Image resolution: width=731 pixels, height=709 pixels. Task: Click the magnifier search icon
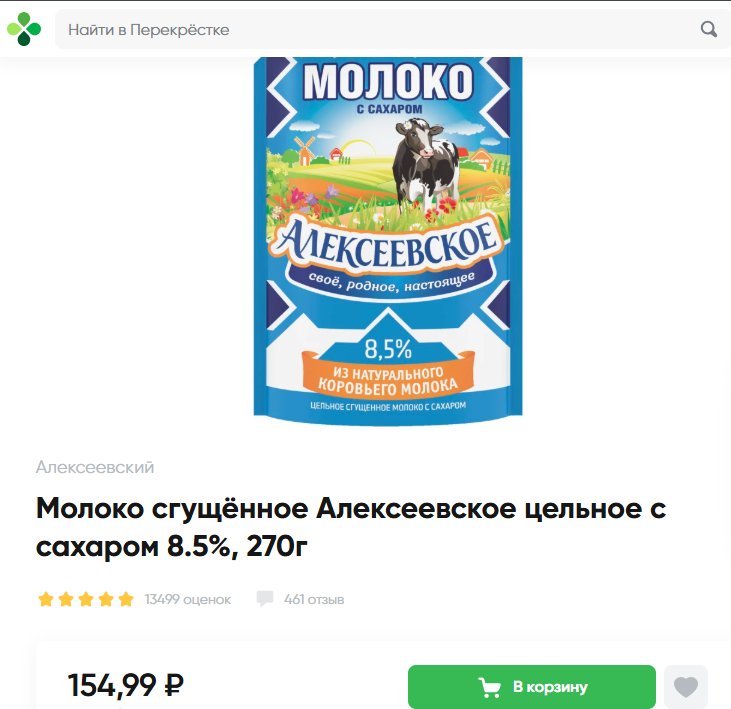tap(709, 29)
